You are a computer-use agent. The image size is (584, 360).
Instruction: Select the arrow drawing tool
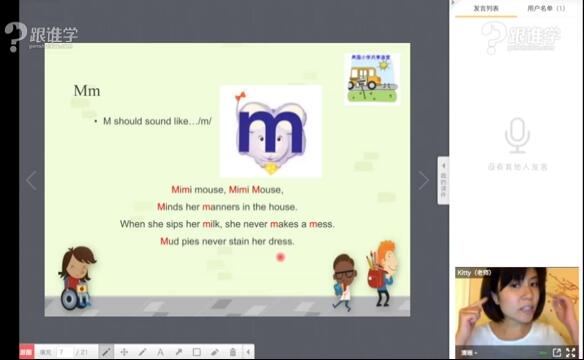pyautogui.click(x=179, y=352)
